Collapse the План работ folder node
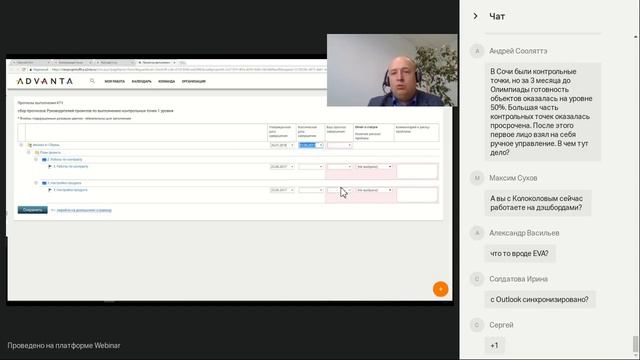Viewport: 640px width, 360px height. point(29,152)
